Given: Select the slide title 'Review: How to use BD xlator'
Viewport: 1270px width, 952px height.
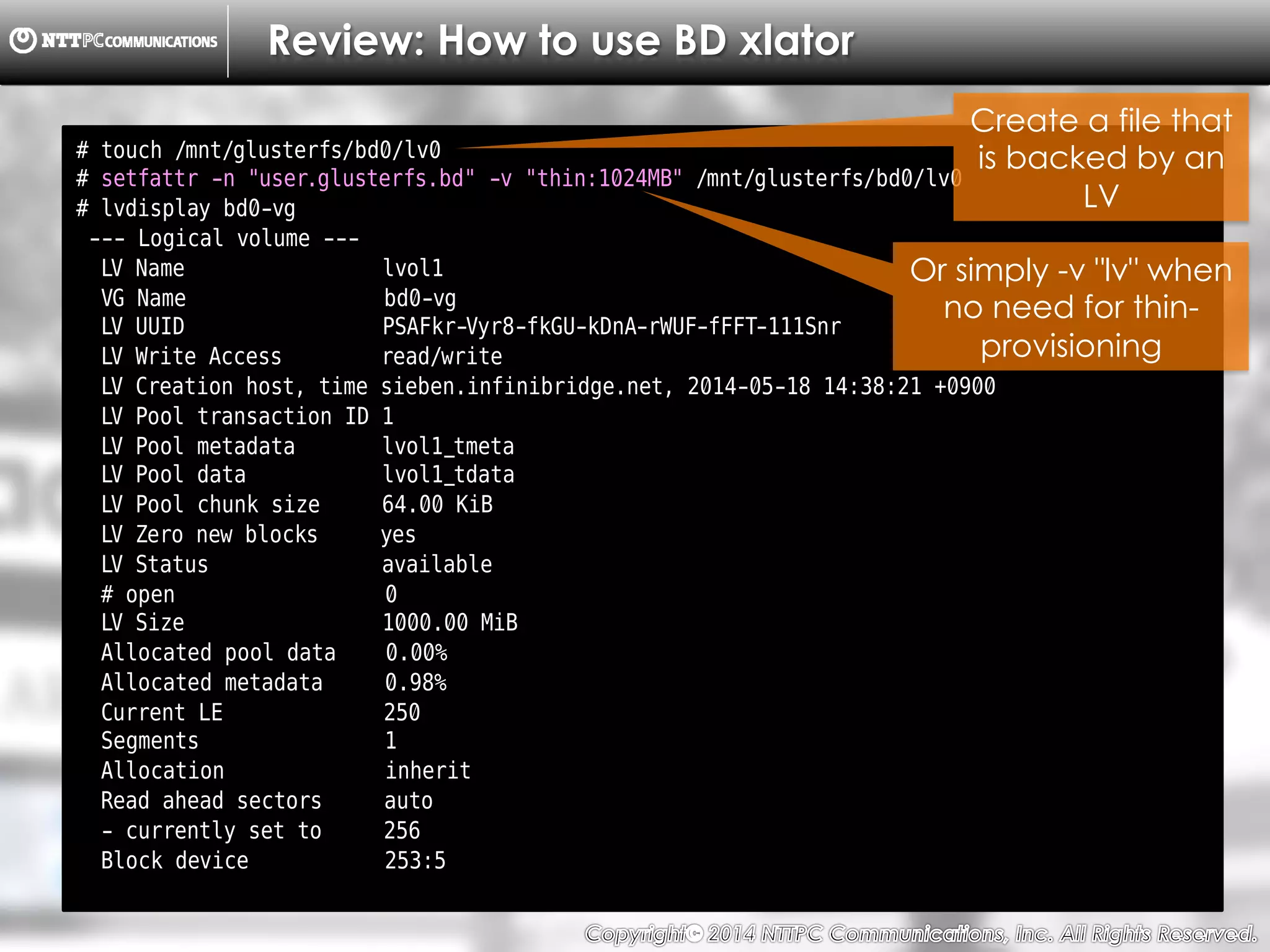Looking at the screenshot, I should click(x=561, y=41).
